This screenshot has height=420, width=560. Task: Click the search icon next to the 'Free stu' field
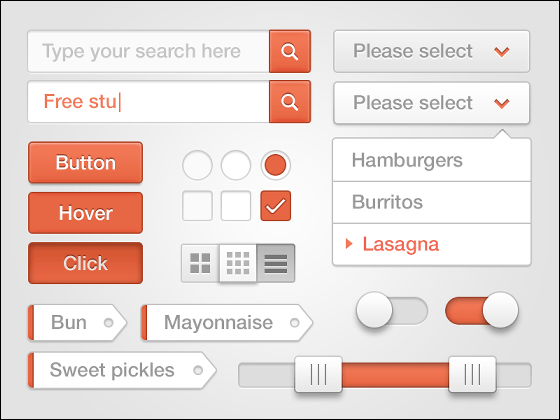tap(290, 102)
